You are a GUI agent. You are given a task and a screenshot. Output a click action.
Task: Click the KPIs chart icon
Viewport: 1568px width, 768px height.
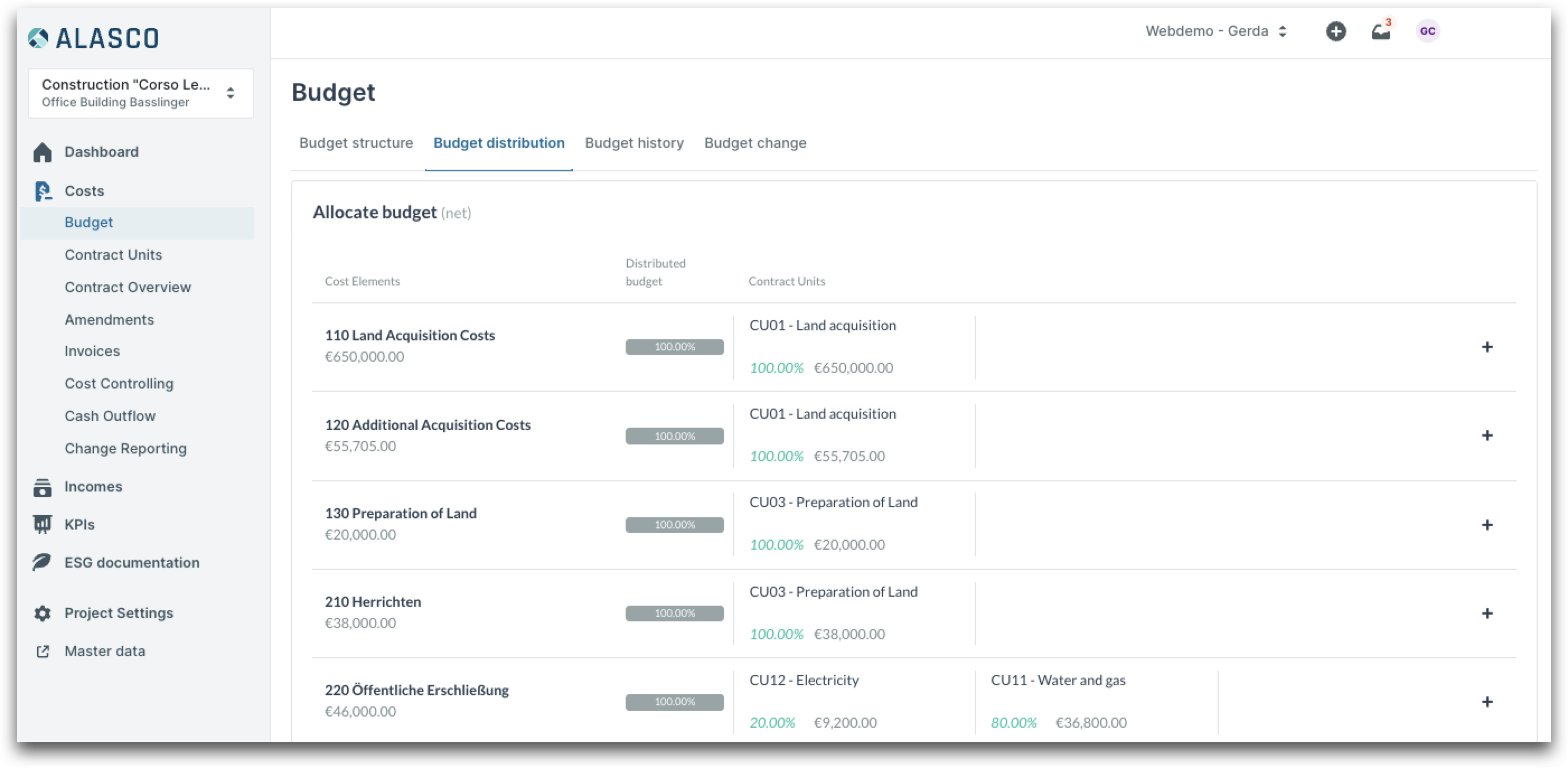coord(42,525)
